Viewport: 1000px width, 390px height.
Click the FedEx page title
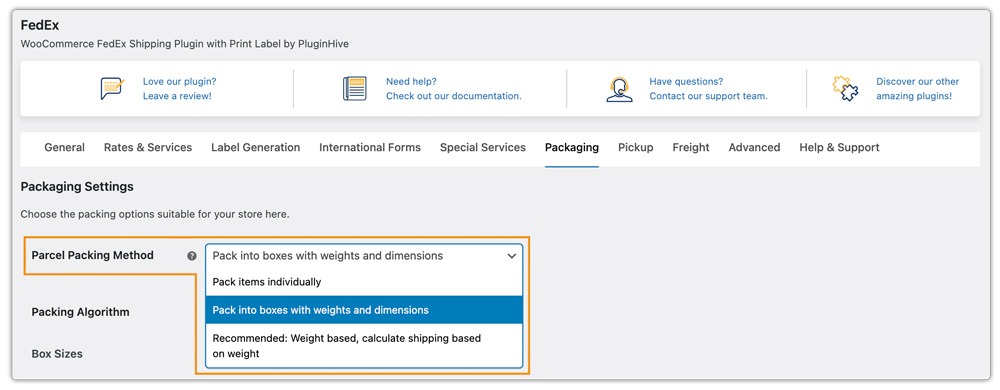[40, 25]
